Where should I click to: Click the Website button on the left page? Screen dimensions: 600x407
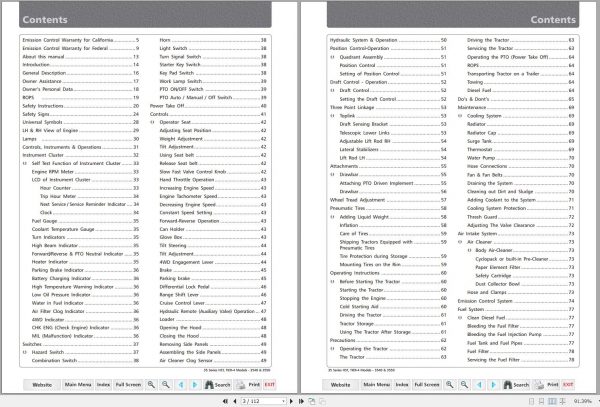(x=42, y=384)
